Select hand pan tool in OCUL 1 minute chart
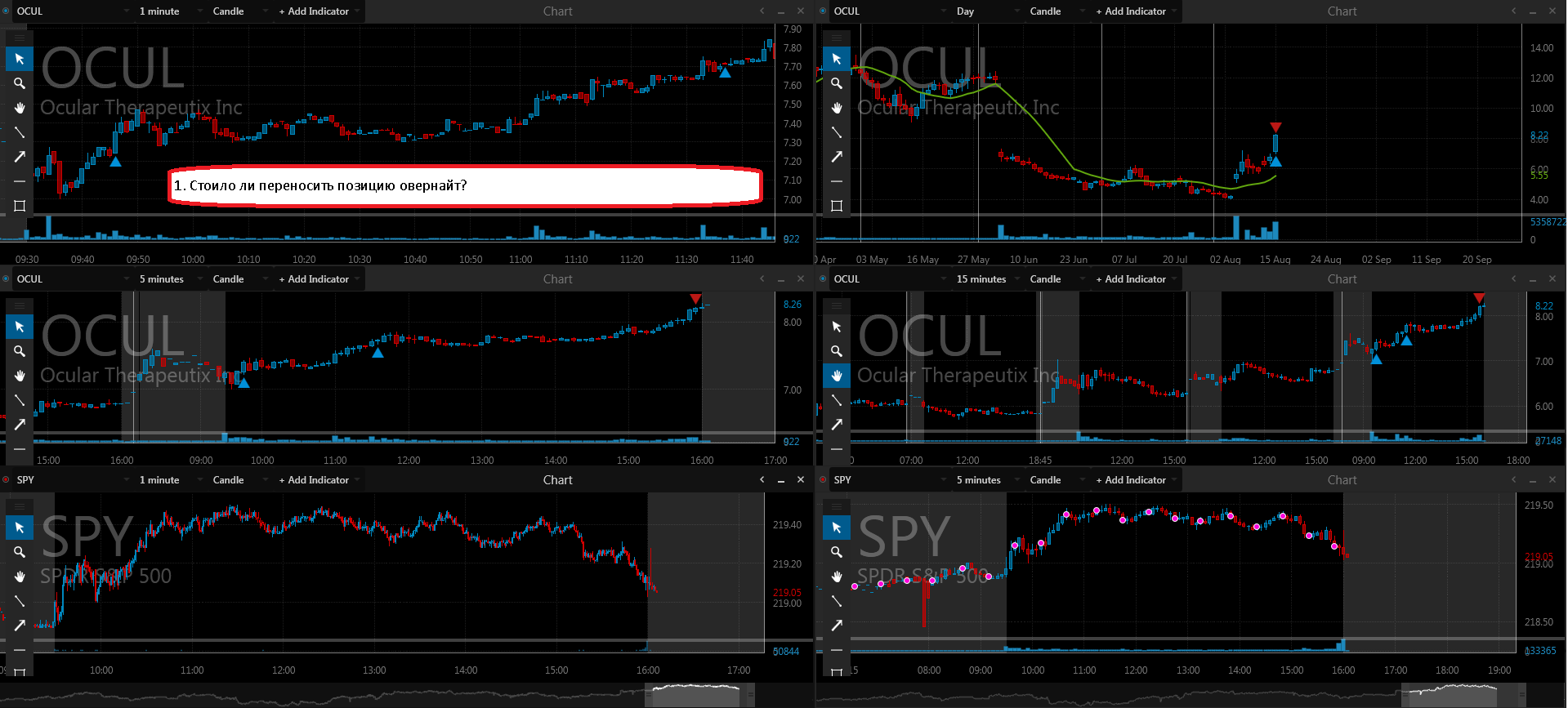The height and width of the screenshot is (708, 1568). tap(20, 108)
